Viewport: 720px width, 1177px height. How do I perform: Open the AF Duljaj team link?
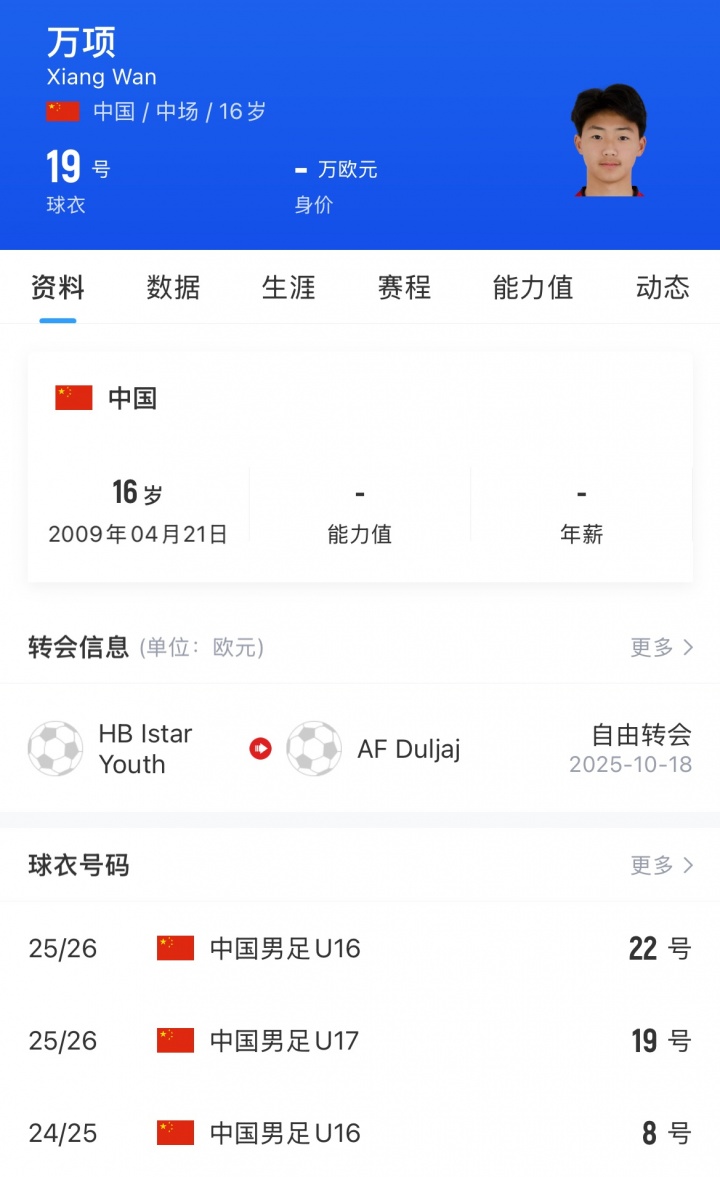408,749
